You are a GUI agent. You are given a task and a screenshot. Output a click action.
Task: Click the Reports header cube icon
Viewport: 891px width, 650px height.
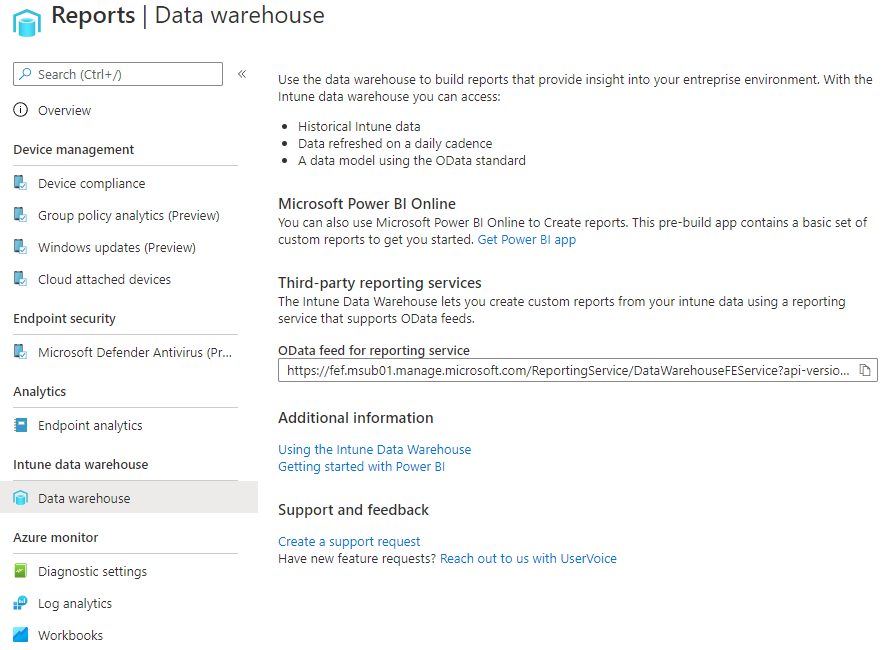click(x=26, y=21)
